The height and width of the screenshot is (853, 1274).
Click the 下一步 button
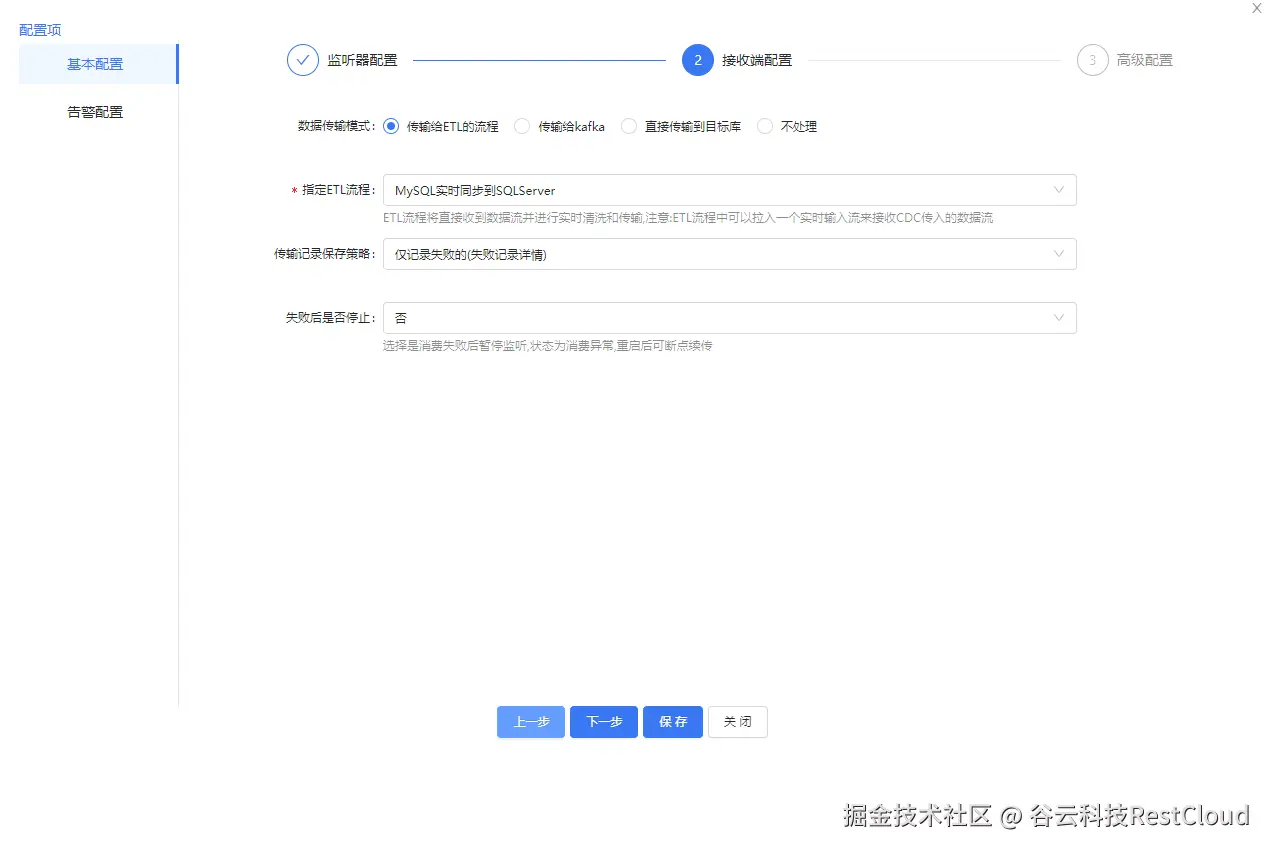click(604, 722)
